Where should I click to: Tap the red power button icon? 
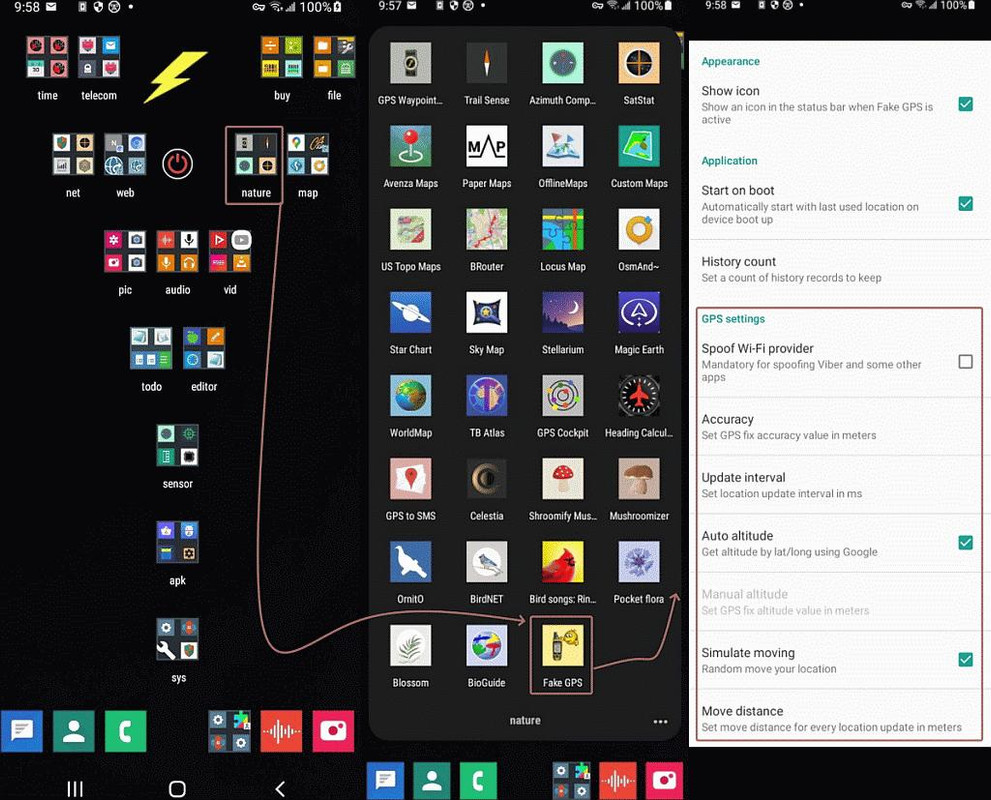177,164
